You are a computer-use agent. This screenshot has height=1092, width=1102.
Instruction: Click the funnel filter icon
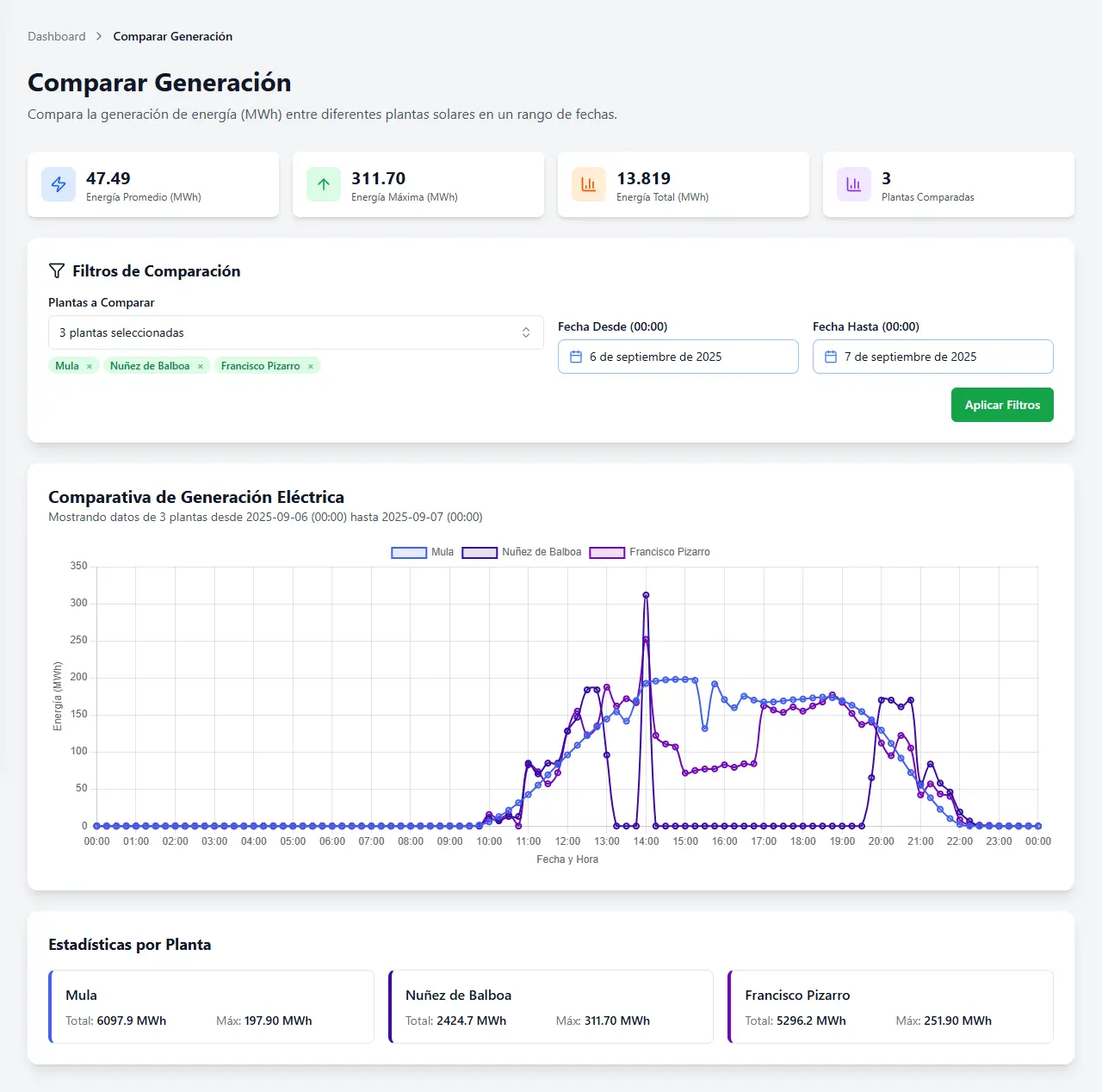pos(57,271)
